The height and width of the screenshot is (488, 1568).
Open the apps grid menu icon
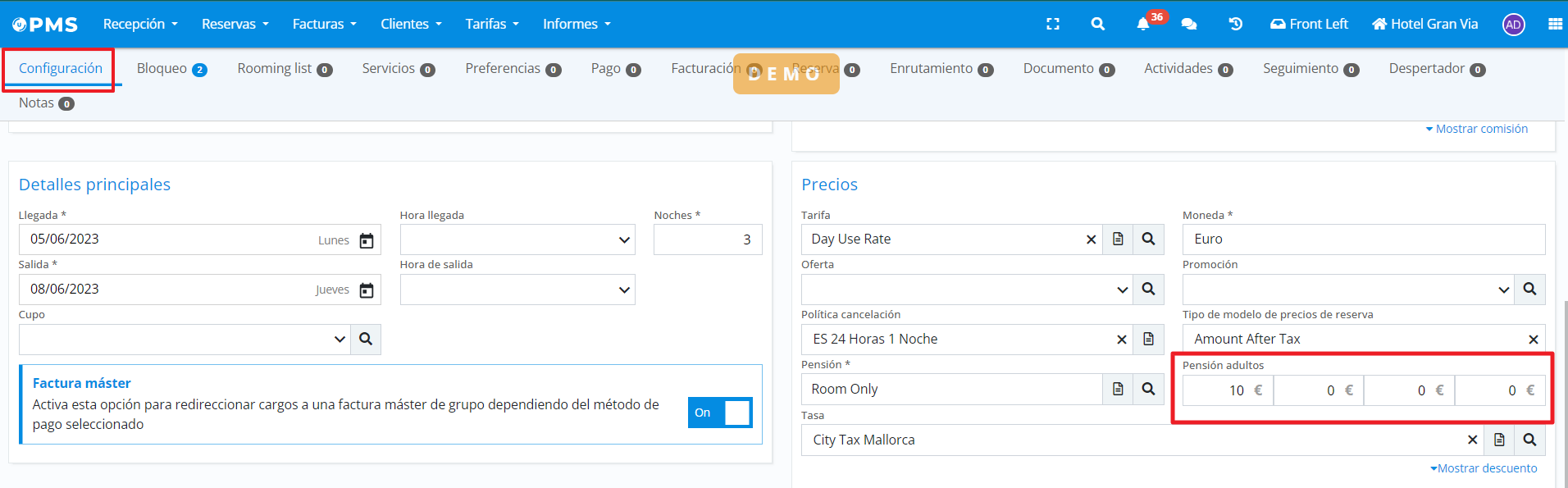pyautogui.click(x=1554, y=25)
